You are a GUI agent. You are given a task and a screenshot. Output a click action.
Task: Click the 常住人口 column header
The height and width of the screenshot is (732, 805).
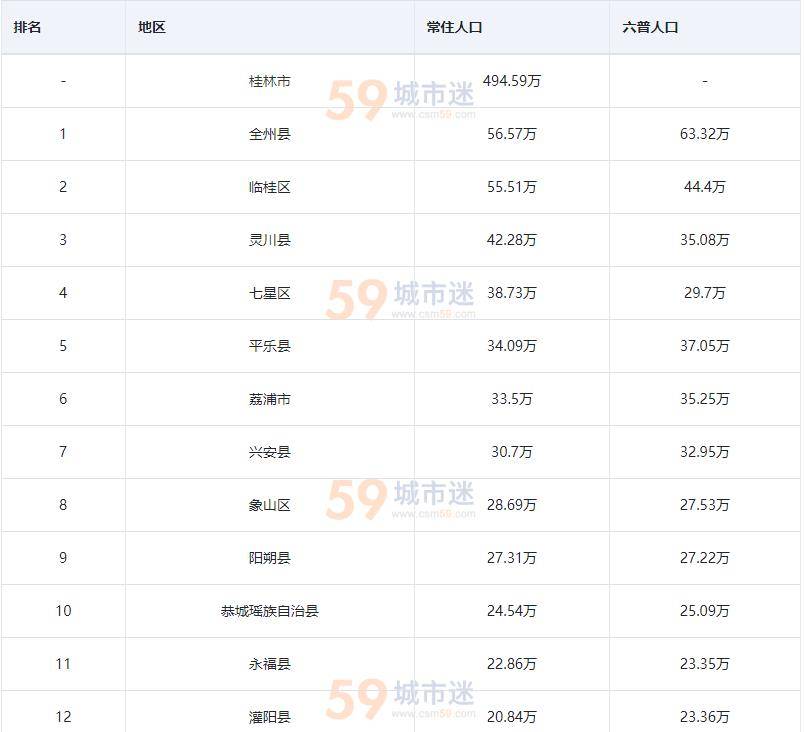(x=454, y=28)
